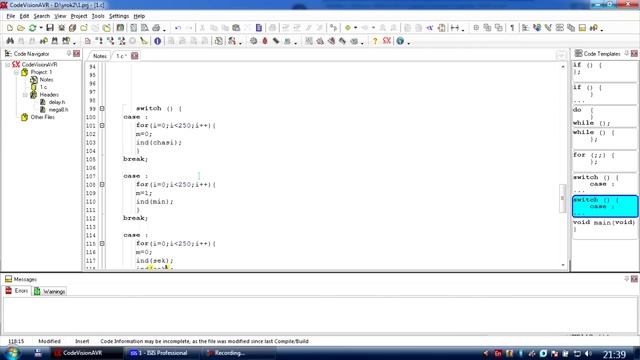Select the Errors tab in Messages
The image size is (640, 360).
point(17,291)
